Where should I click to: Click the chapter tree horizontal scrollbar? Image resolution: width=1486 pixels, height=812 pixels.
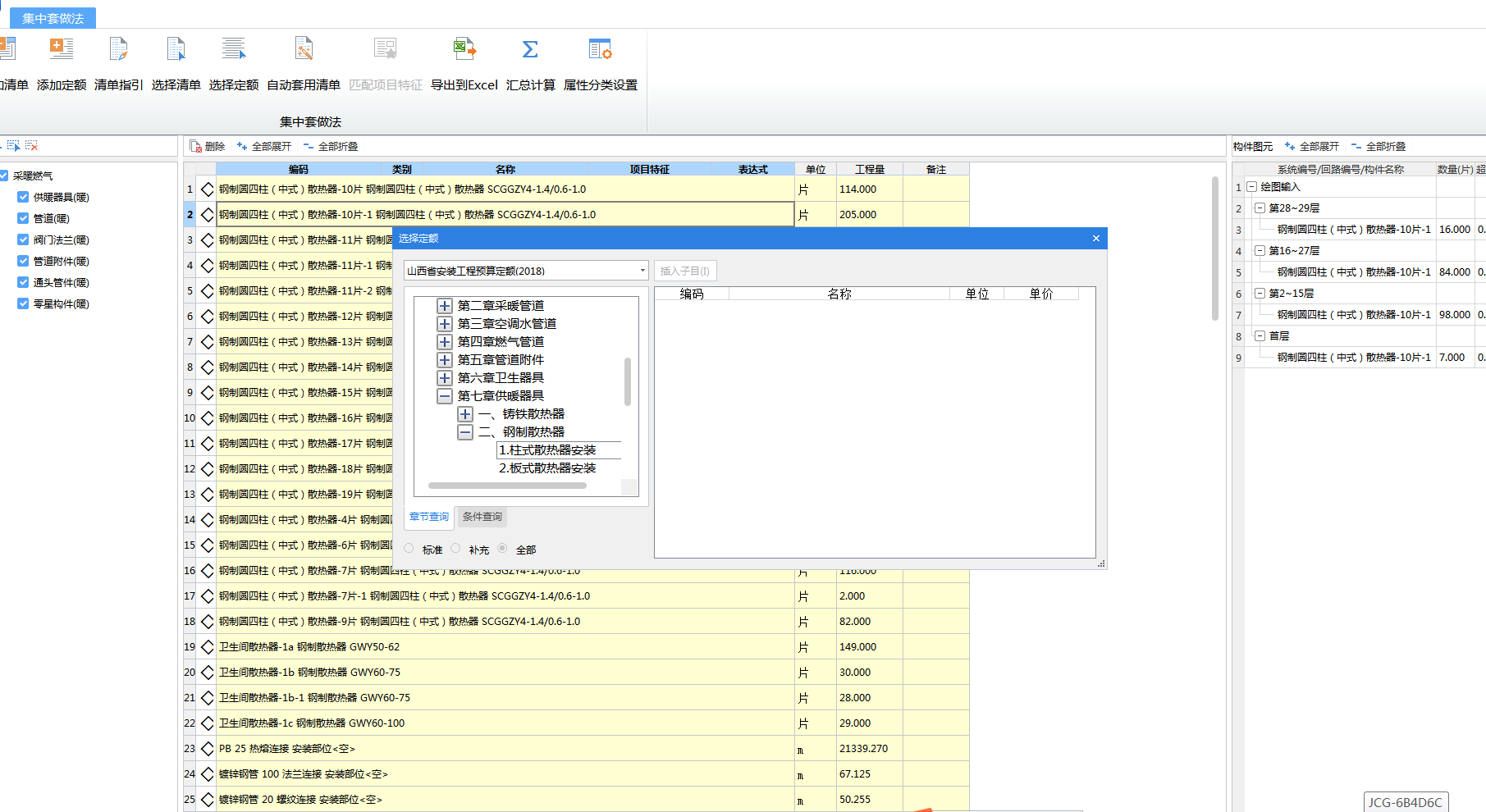(507, 486)
